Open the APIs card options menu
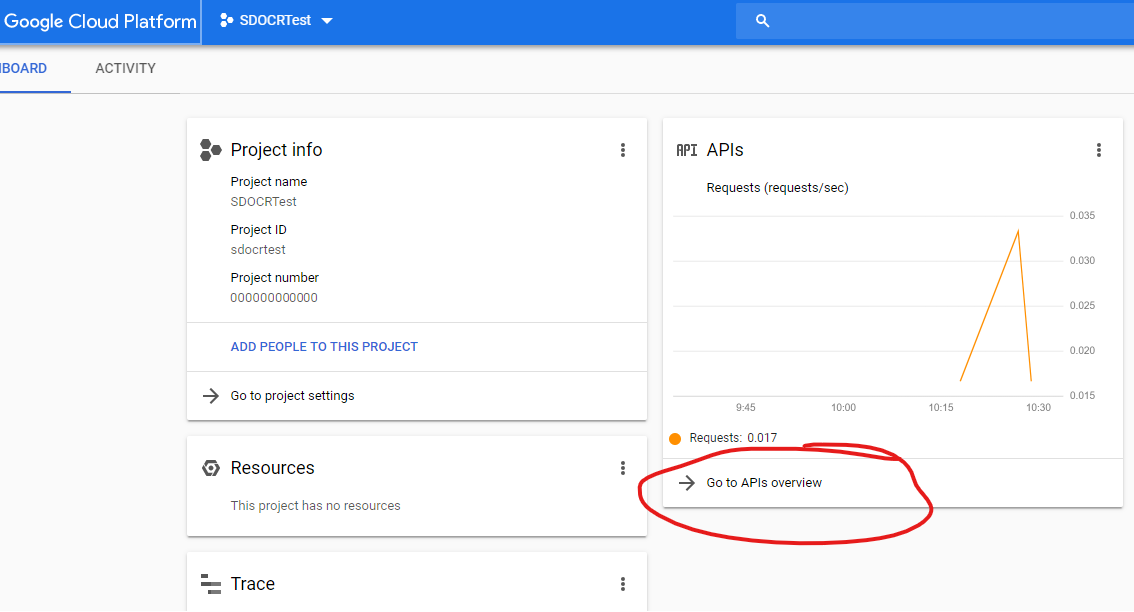Viewport: 1134px width, 612px height. (x=1099, y=150)
